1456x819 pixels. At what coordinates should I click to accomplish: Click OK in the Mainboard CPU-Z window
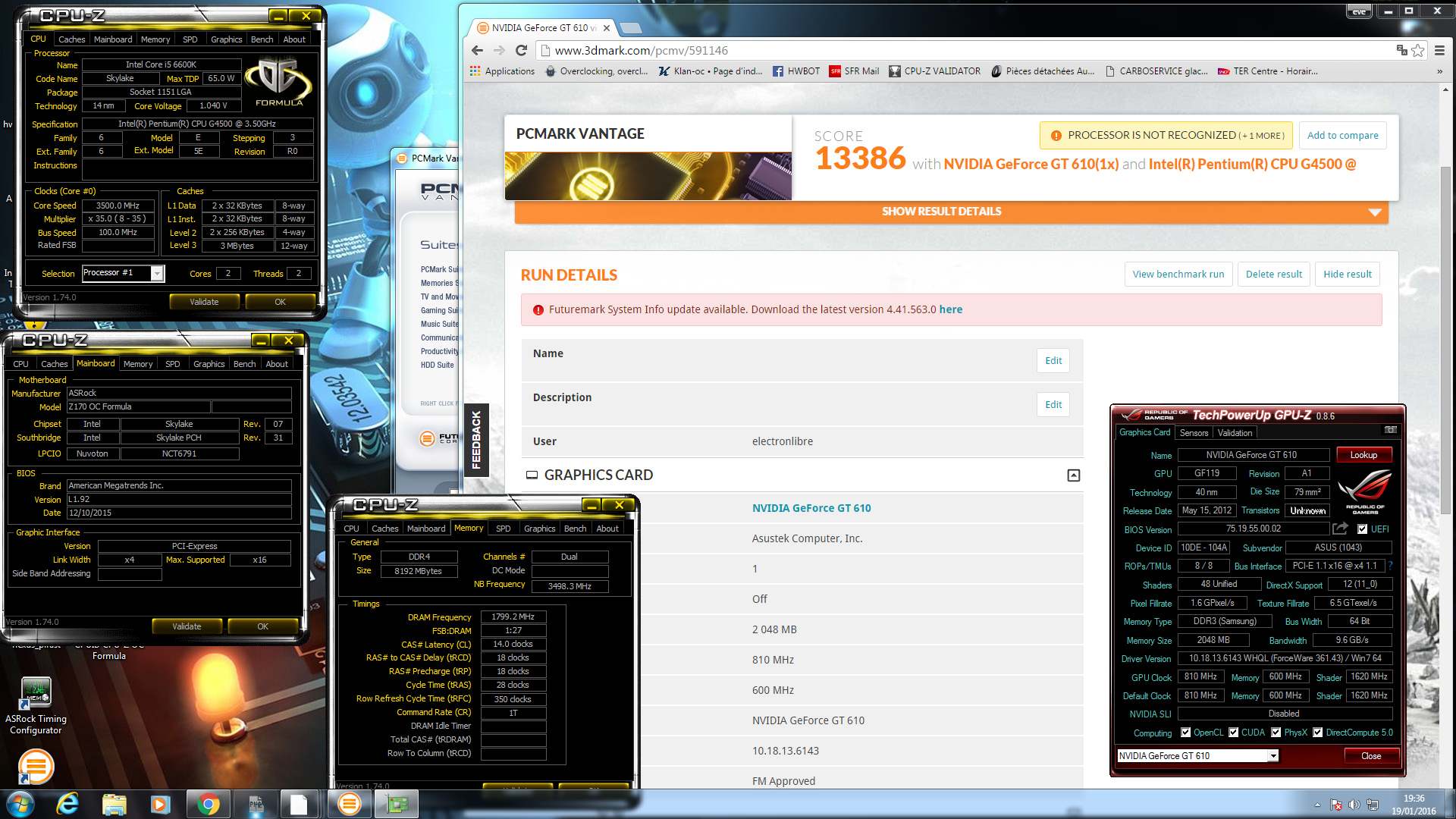click(262, 626)
